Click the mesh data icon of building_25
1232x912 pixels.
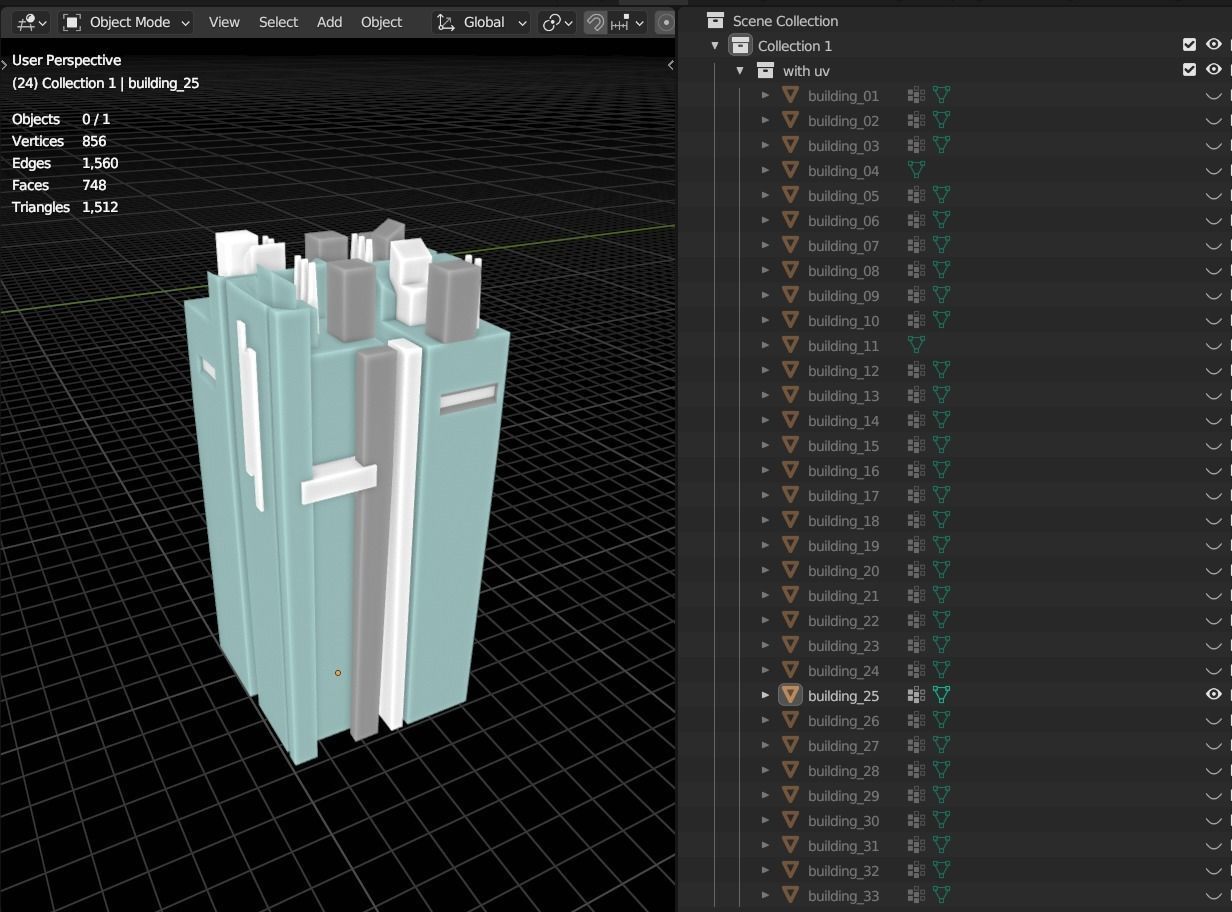pyautogui.click(x=941, y=695)
